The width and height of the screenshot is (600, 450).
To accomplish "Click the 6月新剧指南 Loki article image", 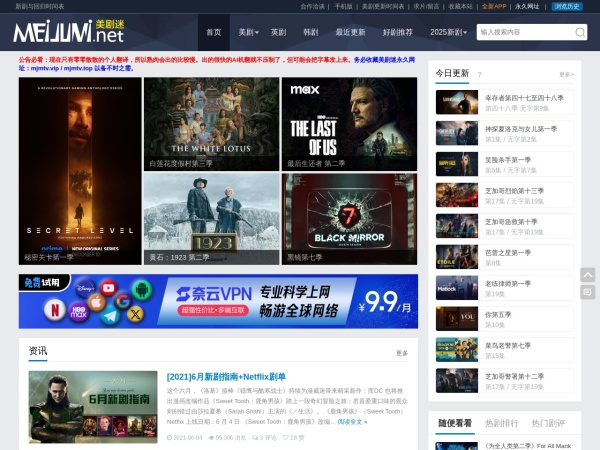I will click(x=93, y=407).
